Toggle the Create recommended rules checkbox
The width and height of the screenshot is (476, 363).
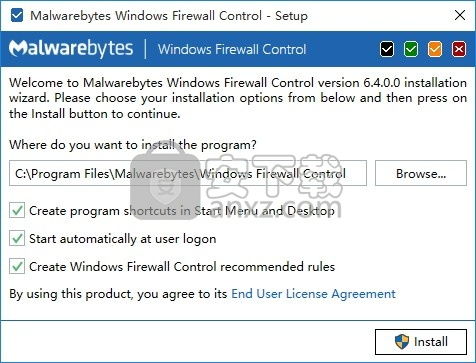(17, 266)
